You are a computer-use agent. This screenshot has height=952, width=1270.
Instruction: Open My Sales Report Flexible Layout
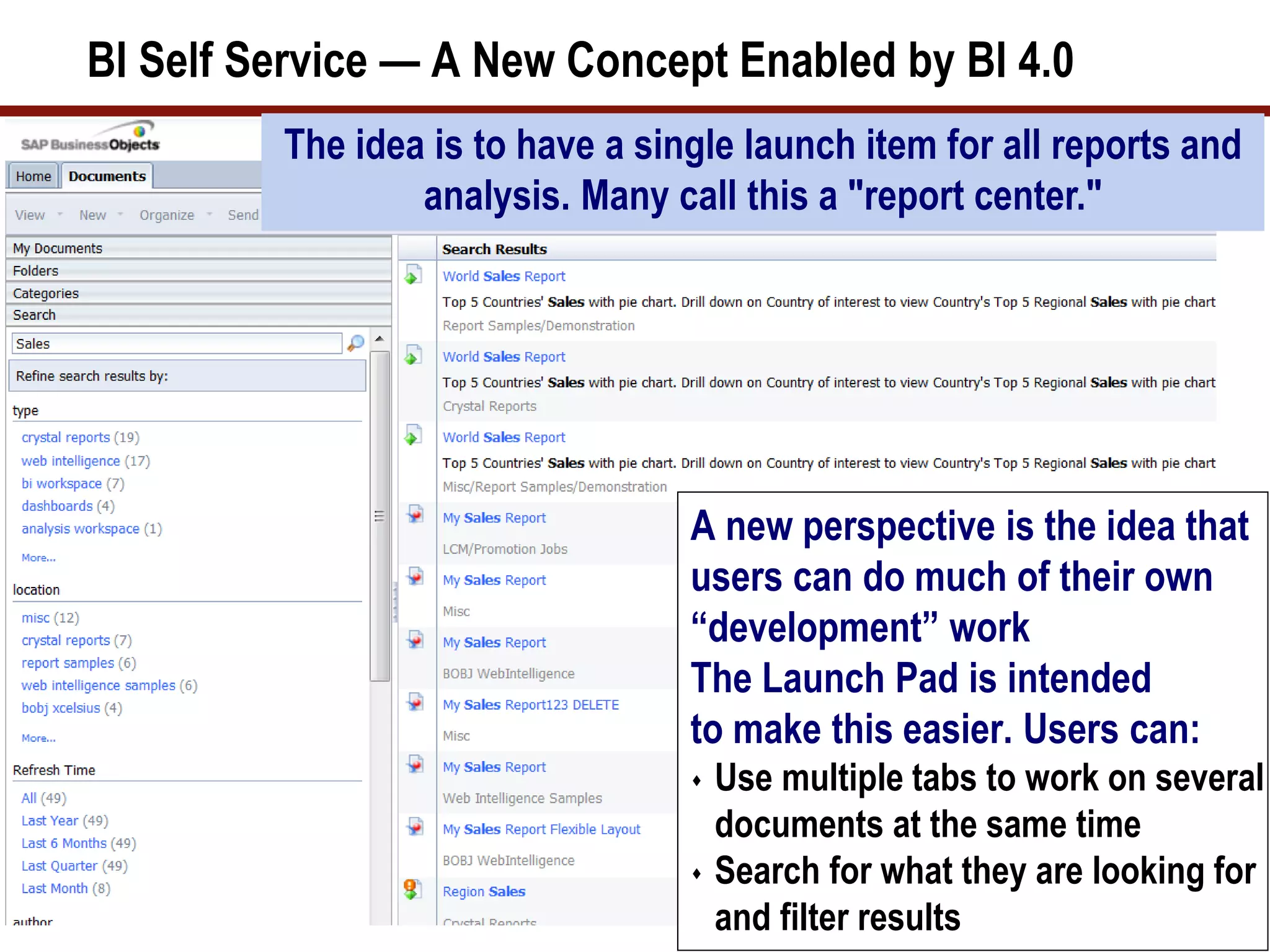click(541, 829)
